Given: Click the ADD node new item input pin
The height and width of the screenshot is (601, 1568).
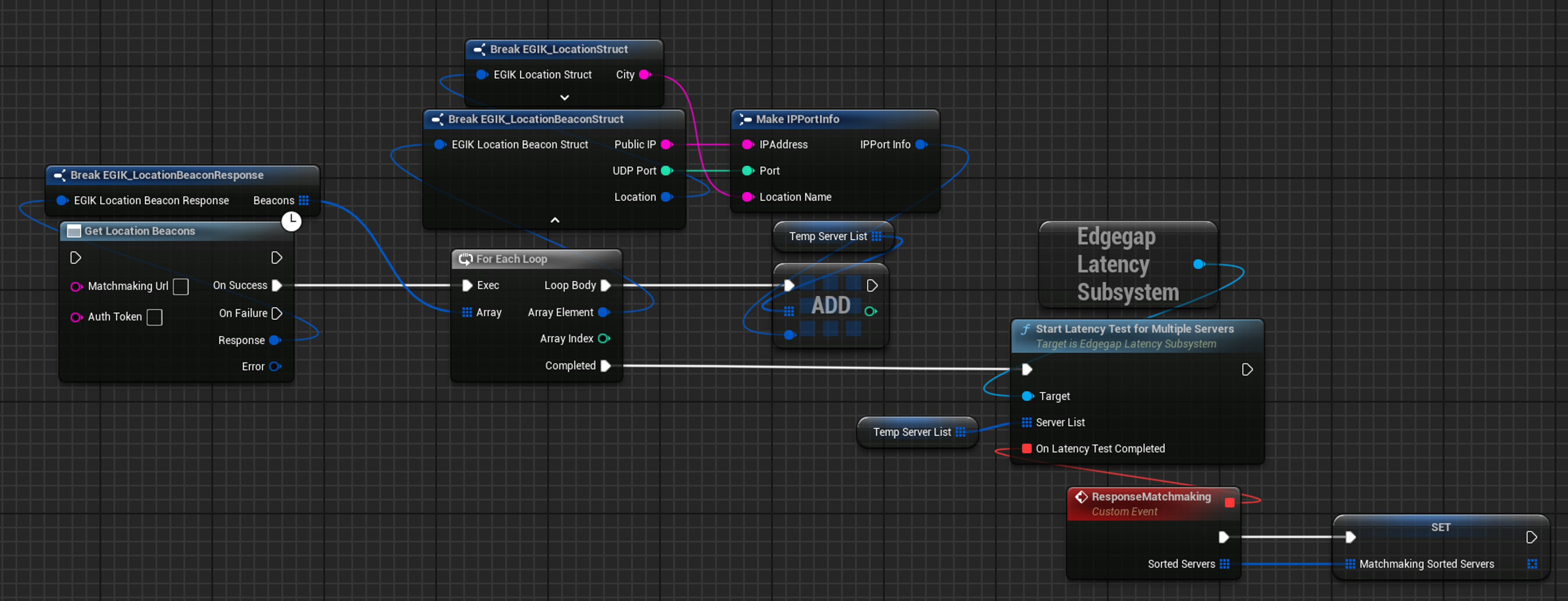Looking at the screenshot, I should coord(789,335).
